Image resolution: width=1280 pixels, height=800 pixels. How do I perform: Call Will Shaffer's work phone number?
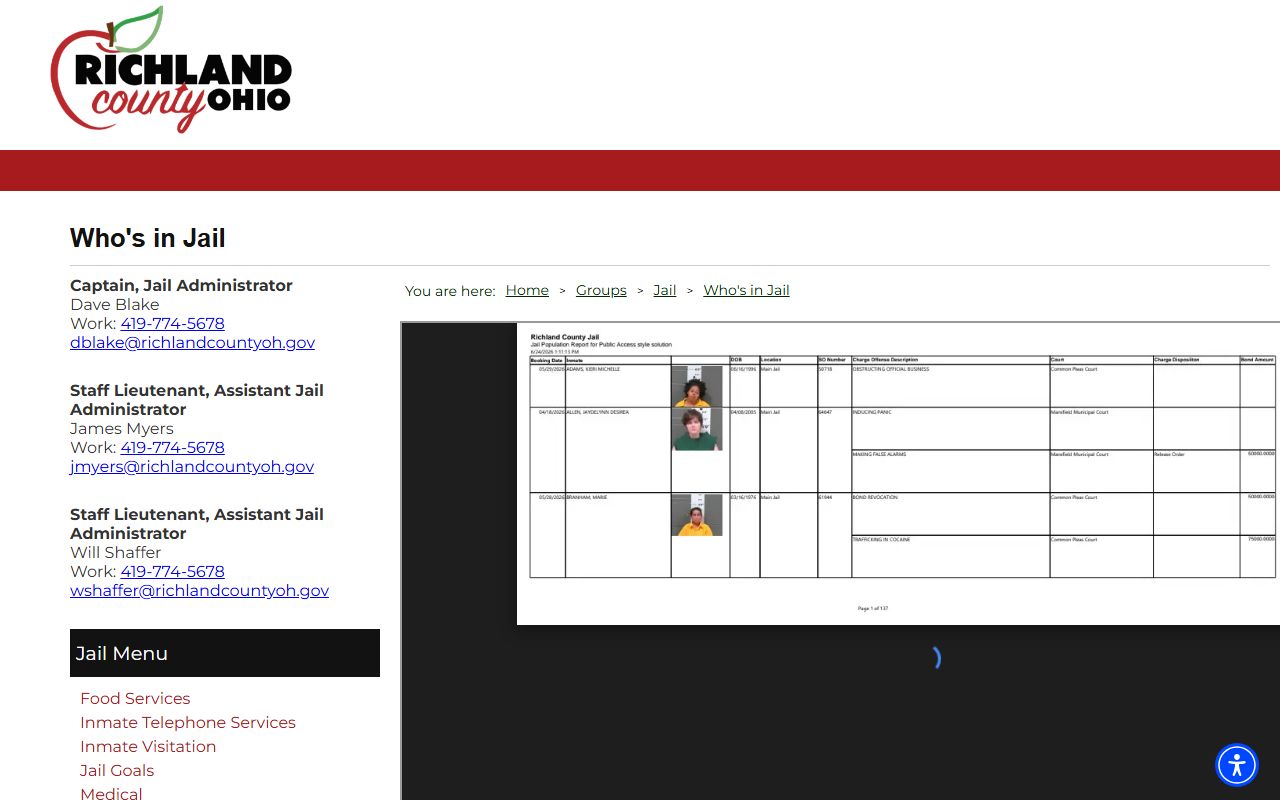click(172, 571)
